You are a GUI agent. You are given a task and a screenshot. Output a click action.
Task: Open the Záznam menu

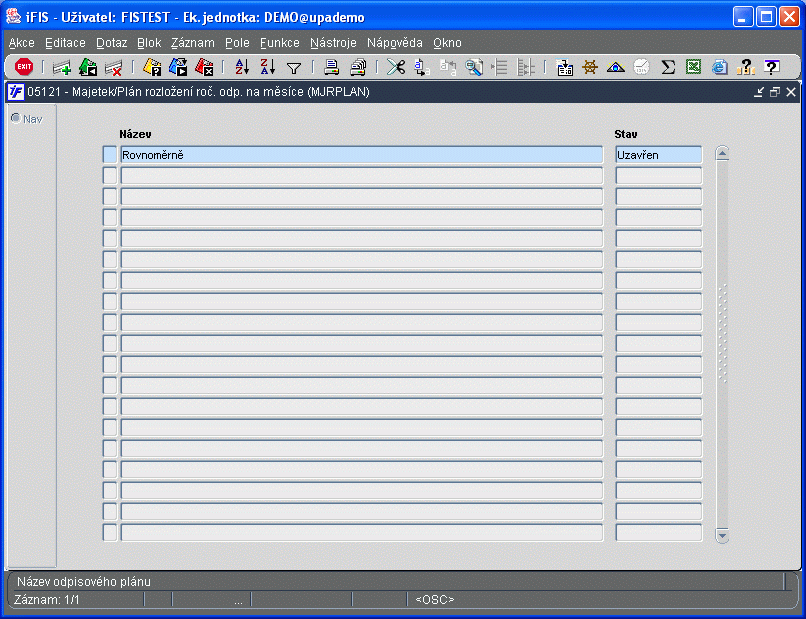(193, 43)
